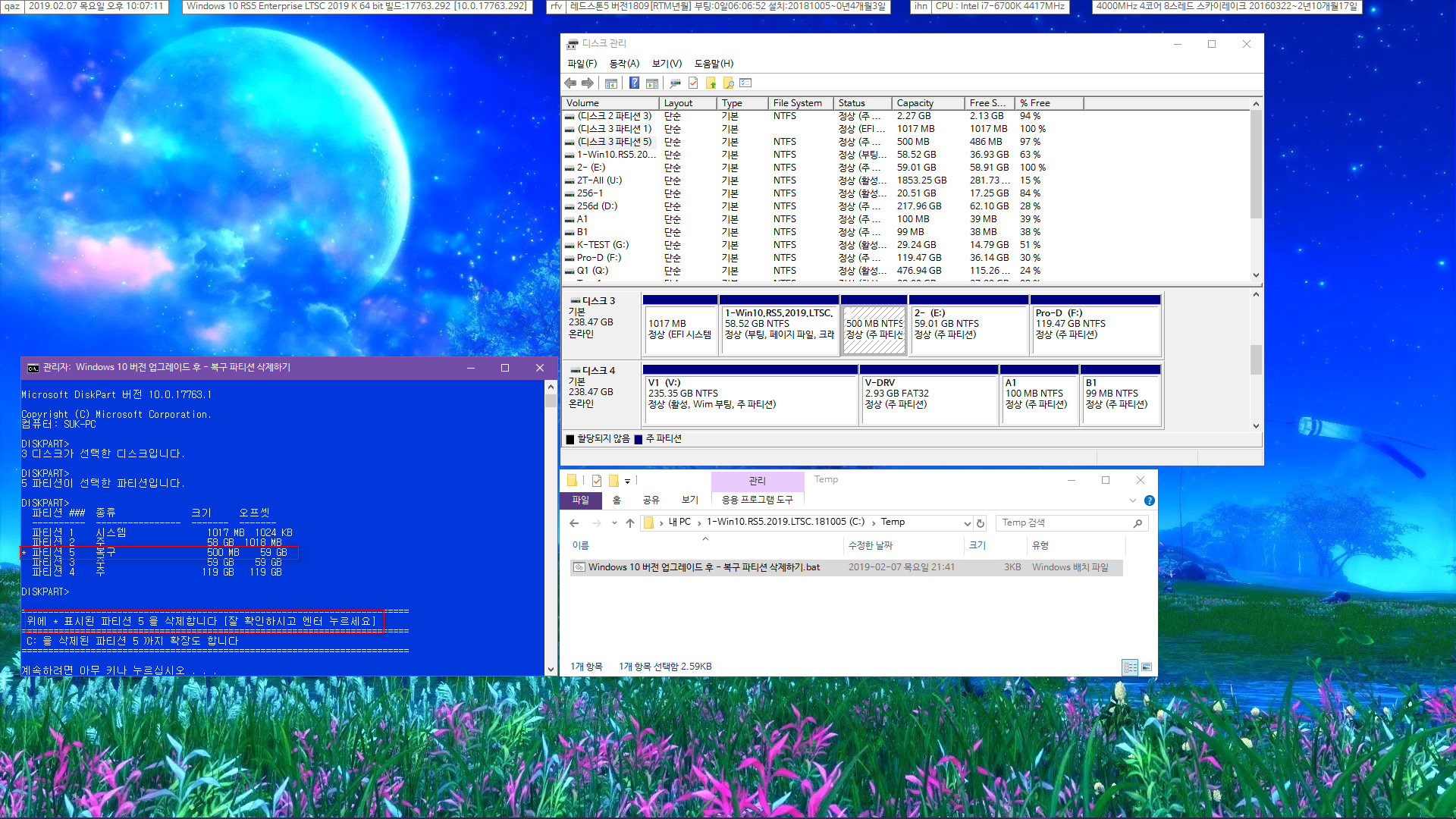Sort Explorer files by 수정한 날짜 column

904,546
